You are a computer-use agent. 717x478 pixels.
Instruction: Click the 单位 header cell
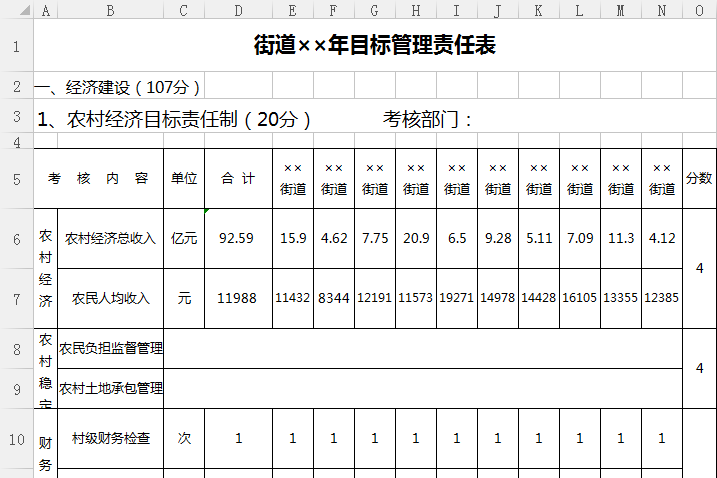184,179
